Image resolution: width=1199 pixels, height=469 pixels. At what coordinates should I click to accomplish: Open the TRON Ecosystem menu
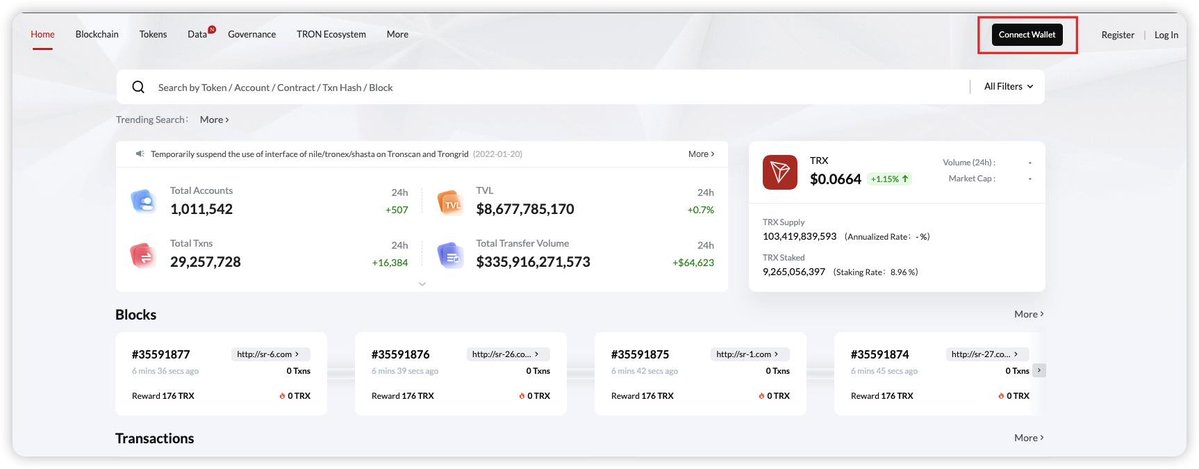coord(331,34)
